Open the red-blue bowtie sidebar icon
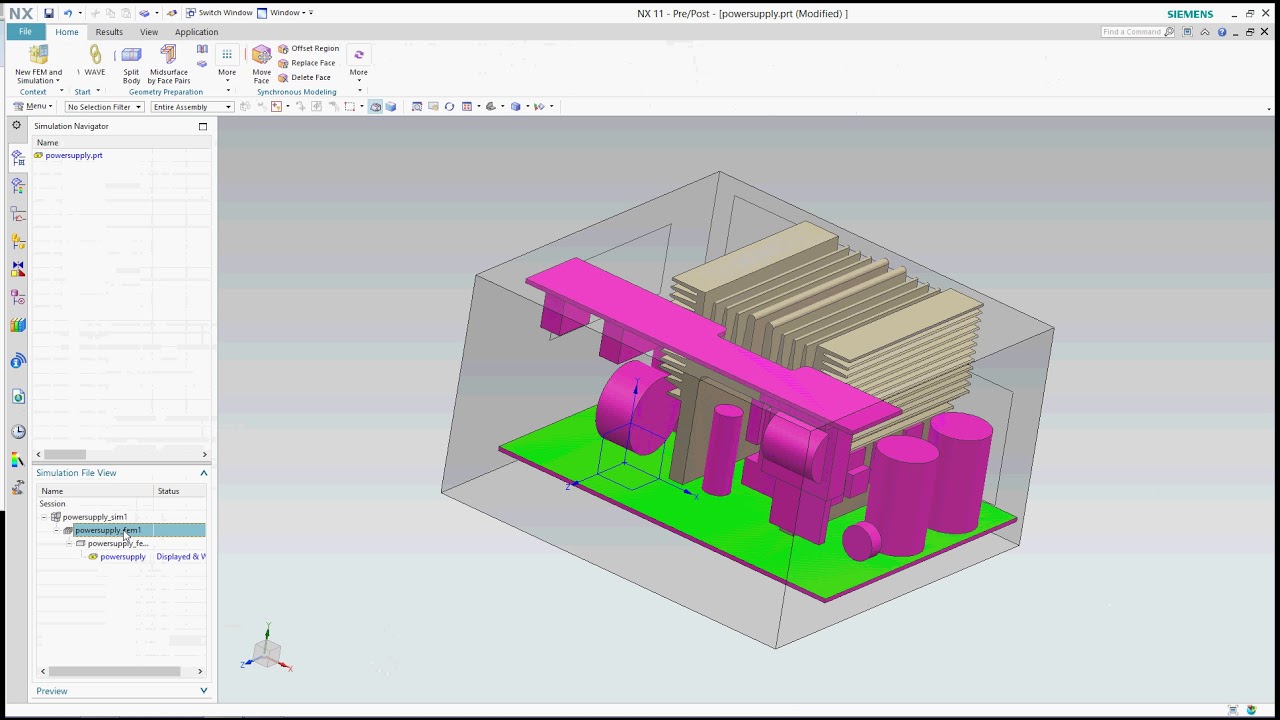 (18, 269)
